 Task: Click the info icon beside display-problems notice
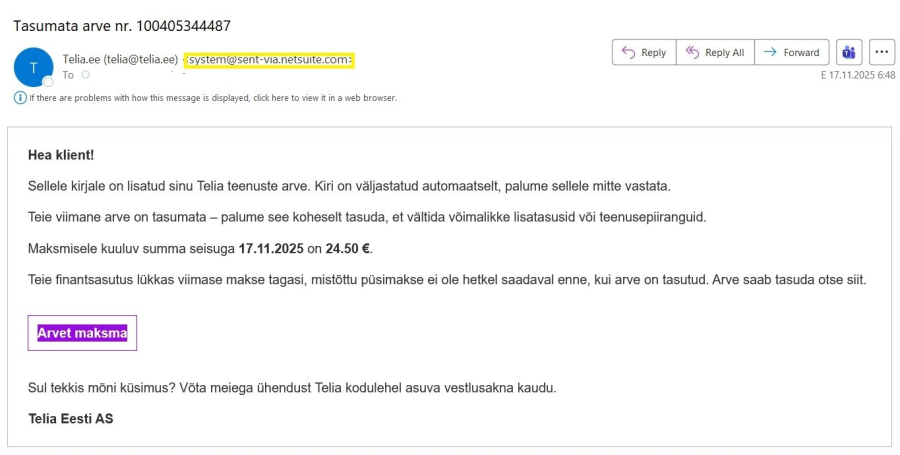pyautogui.click(x=20, y=98)
